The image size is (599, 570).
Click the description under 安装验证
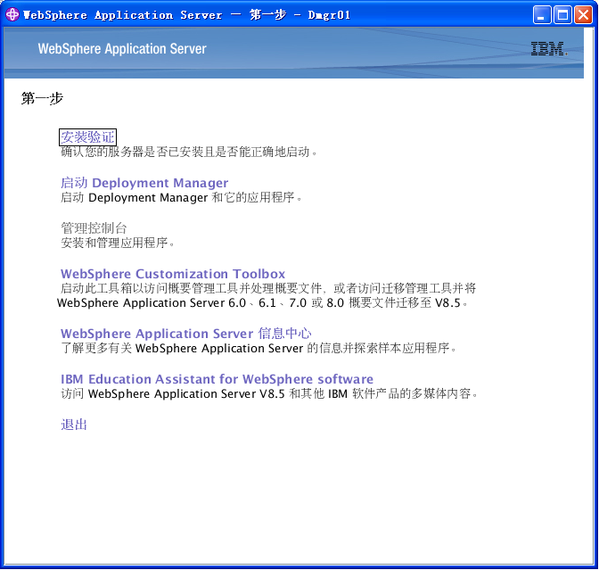coord(189,152)
